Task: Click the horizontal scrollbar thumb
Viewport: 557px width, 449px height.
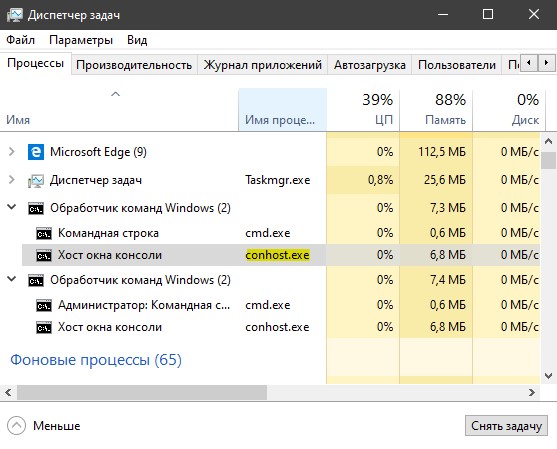Action: click(x=142, y=393)
